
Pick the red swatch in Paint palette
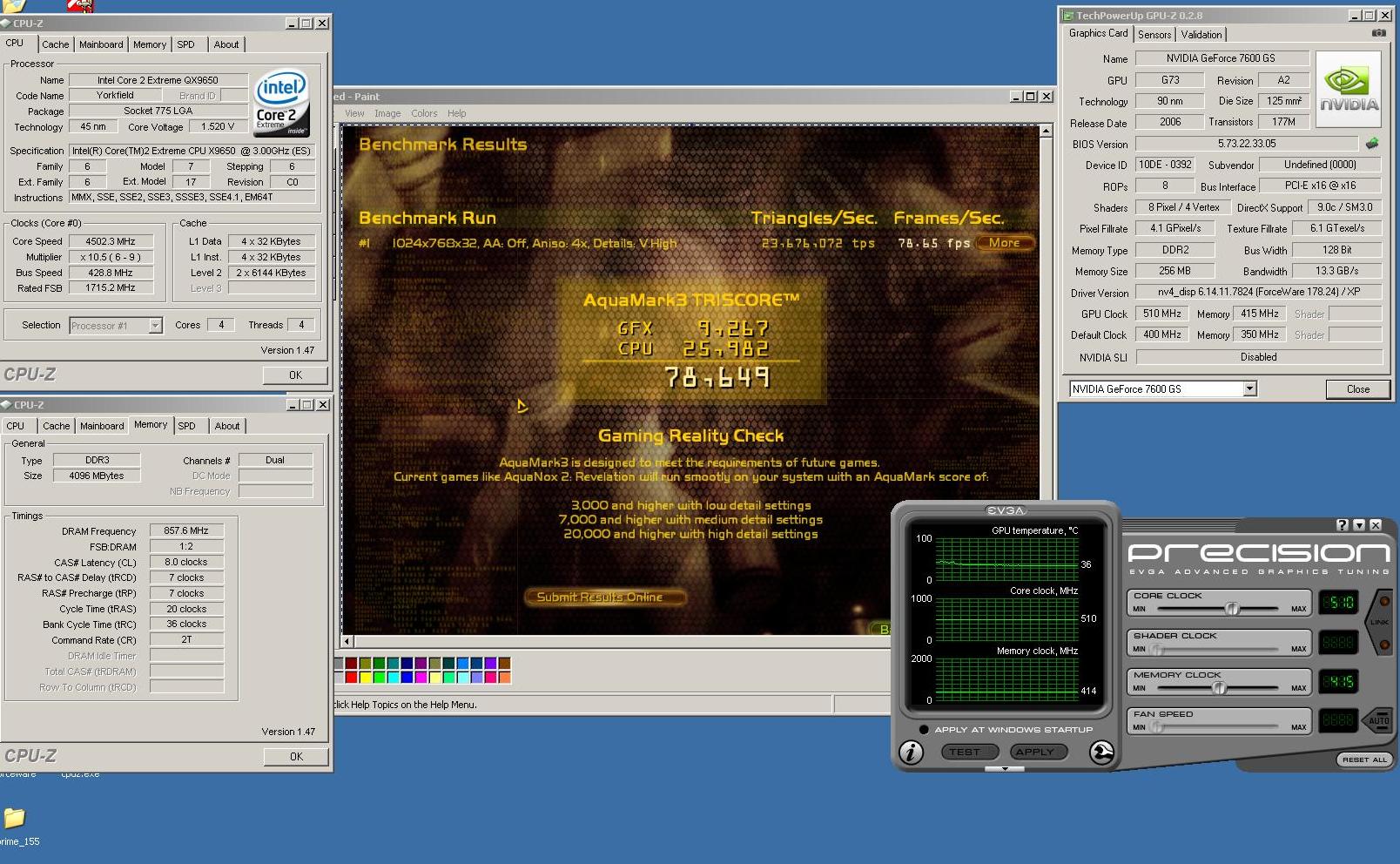[x=351, y=677]
